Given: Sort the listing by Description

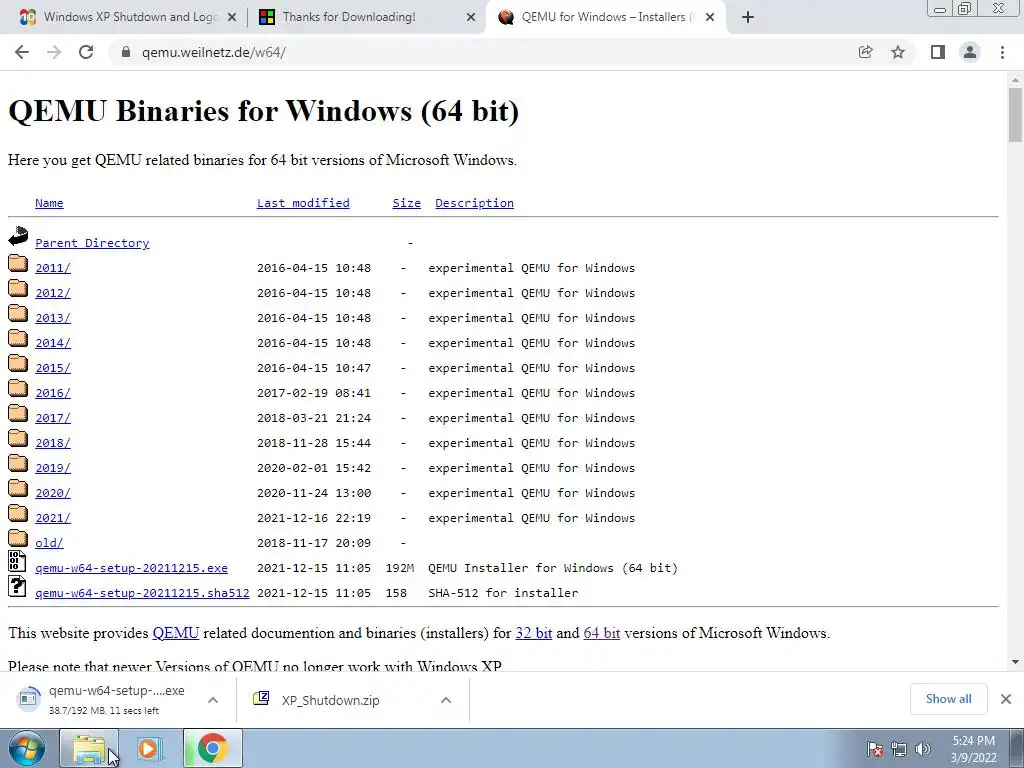Looking at the screenshot, I should tap(474, 203).
